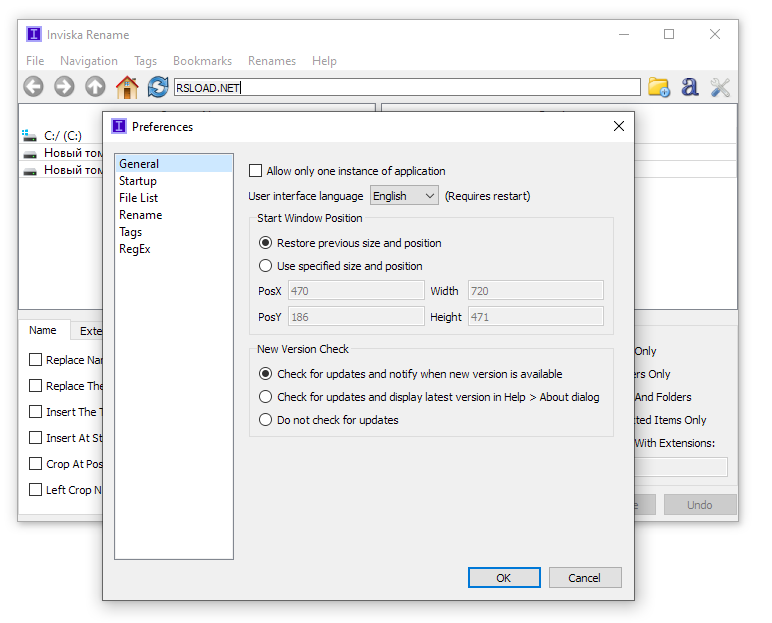Select General in preferences list
The width and height of the screenshot is (772, 623).
tap(174, 164)
